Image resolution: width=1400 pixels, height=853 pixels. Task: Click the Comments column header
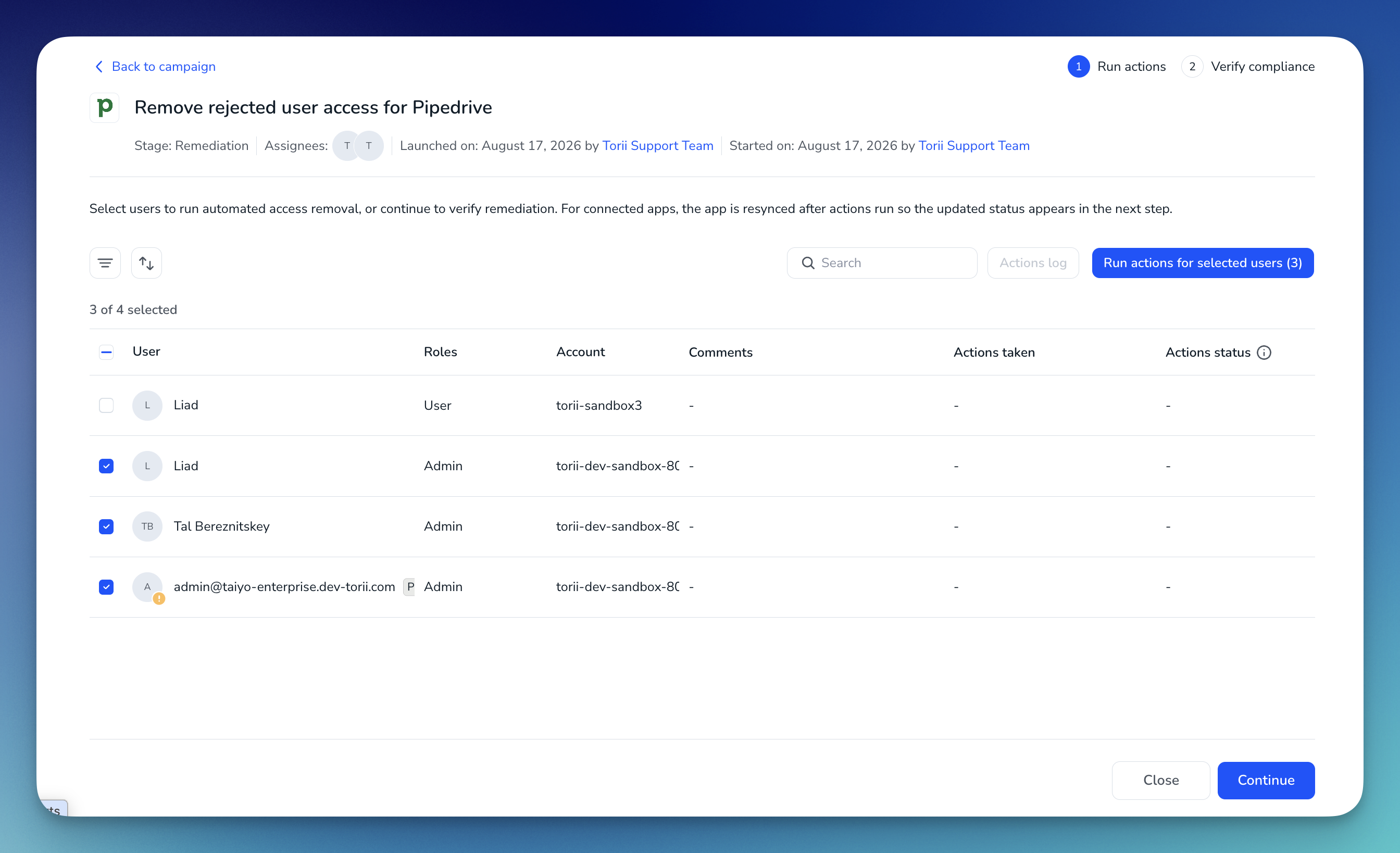(720, 353)
